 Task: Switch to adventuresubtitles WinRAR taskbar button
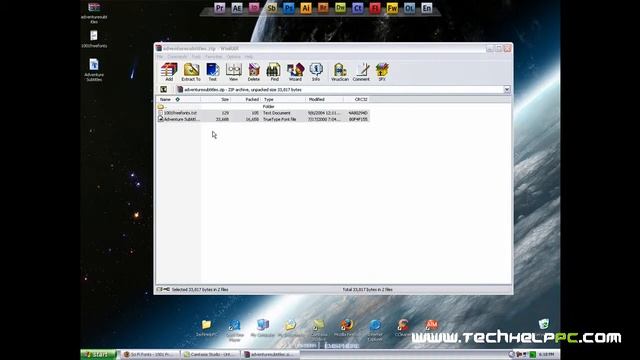tap(271, 354)
